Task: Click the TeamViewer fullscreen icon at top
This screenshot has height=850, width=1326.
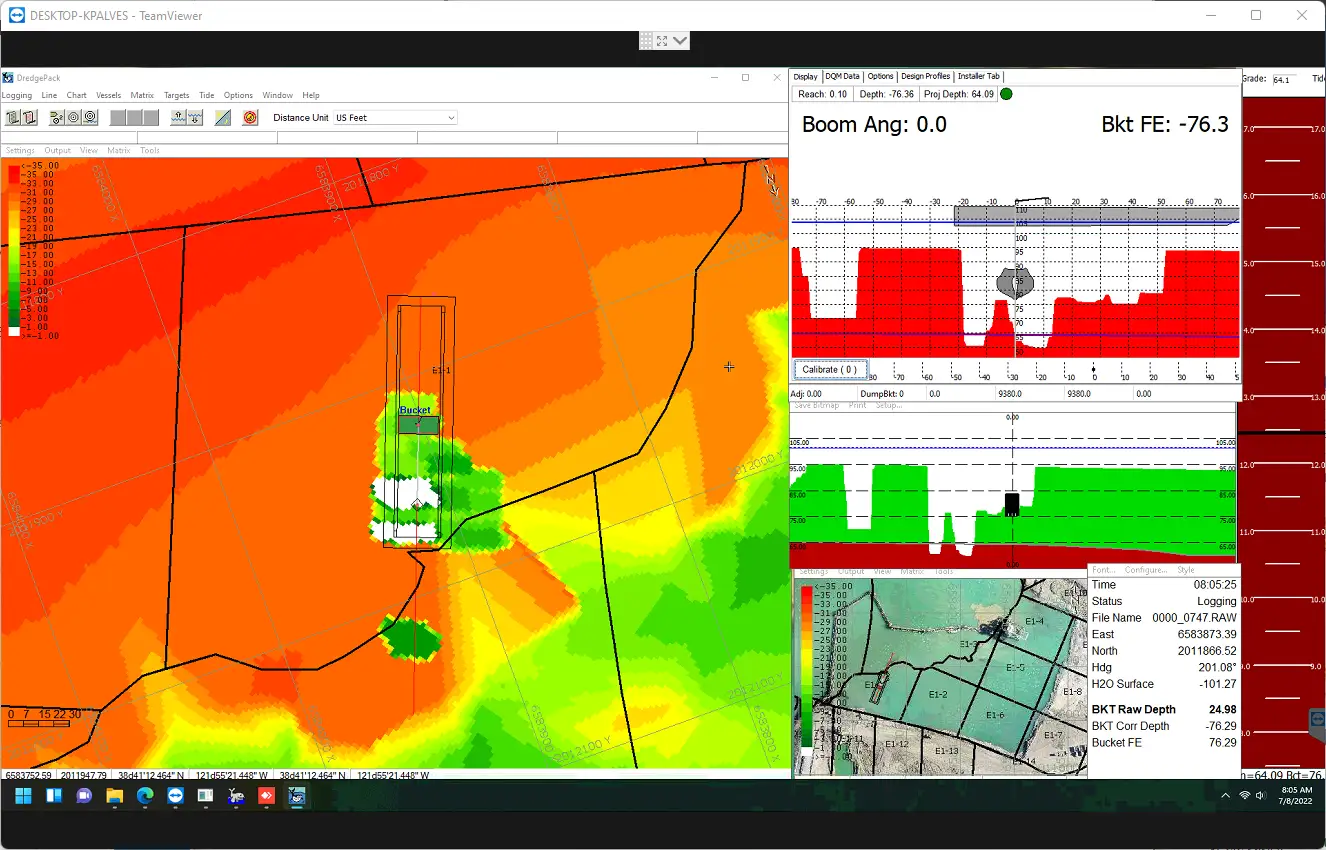Action: 662,41
